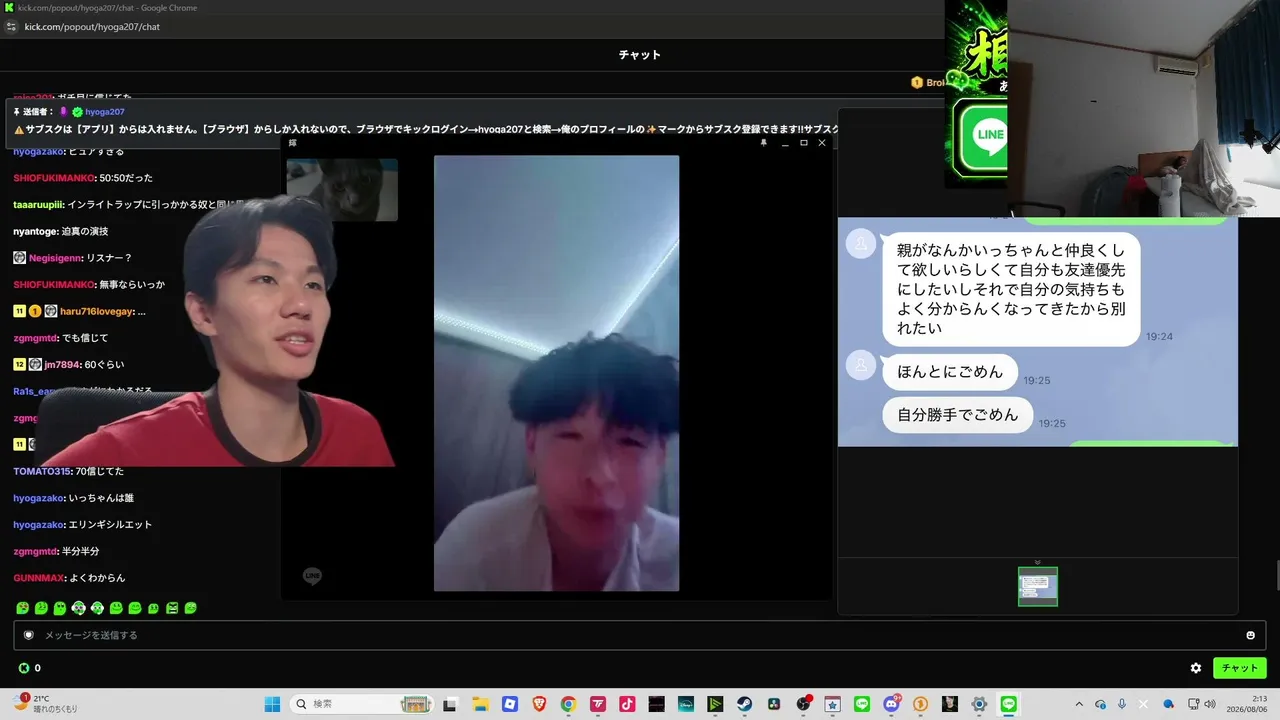Open Google Chrome from taskbar
The image size is (1280, 720).
click(568, 704)
